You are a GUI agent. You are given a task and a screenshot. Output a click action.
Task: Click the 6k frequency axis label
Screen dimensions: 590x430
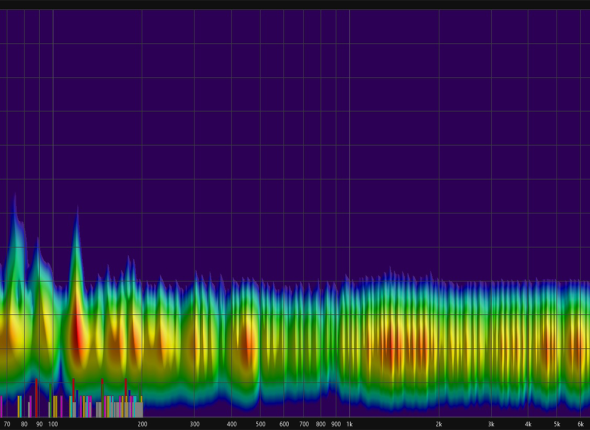pos(580,424)
